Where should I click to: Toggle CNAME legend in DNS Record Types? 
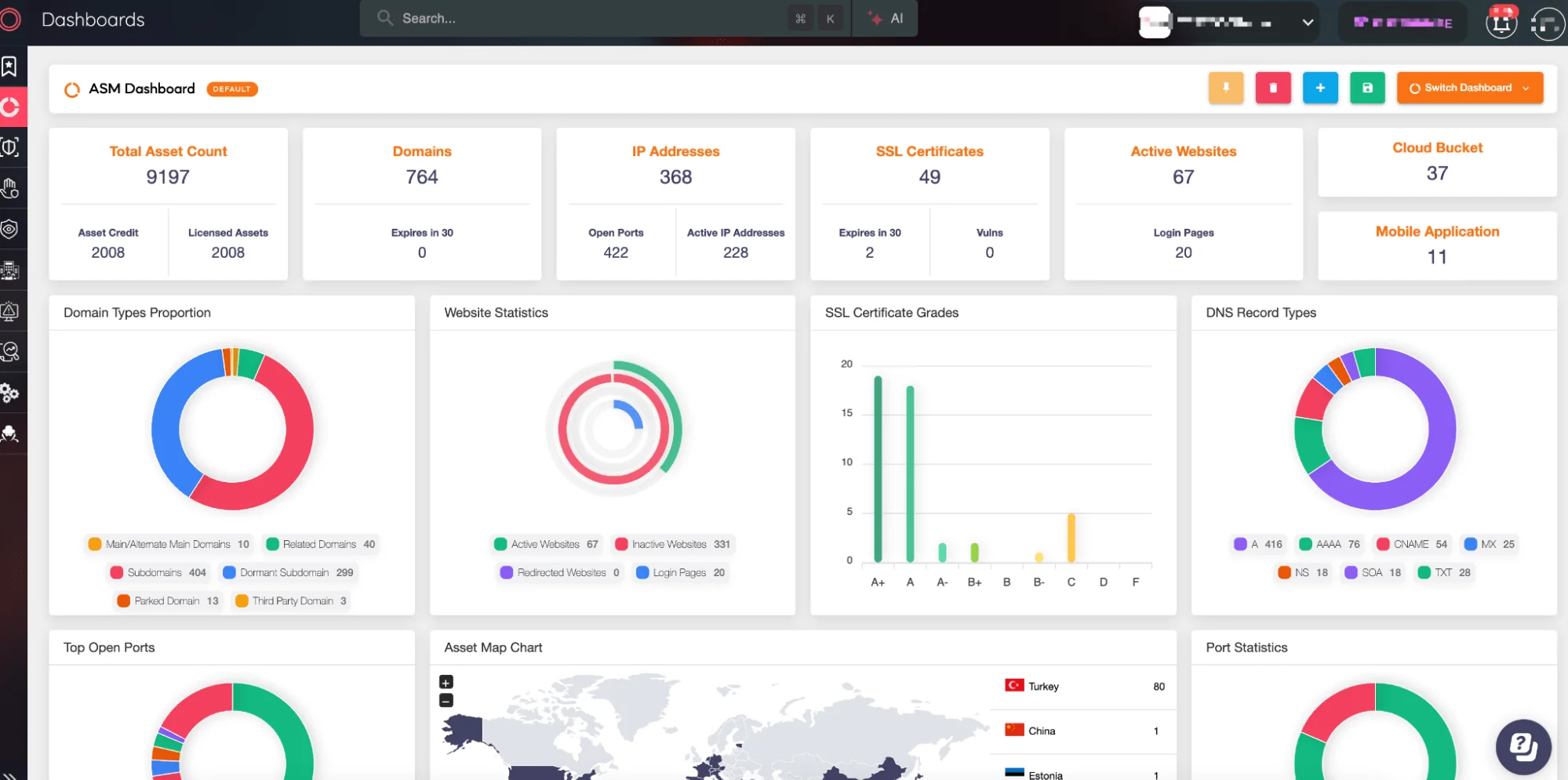pyautogui.click(x=1411, y=544)
